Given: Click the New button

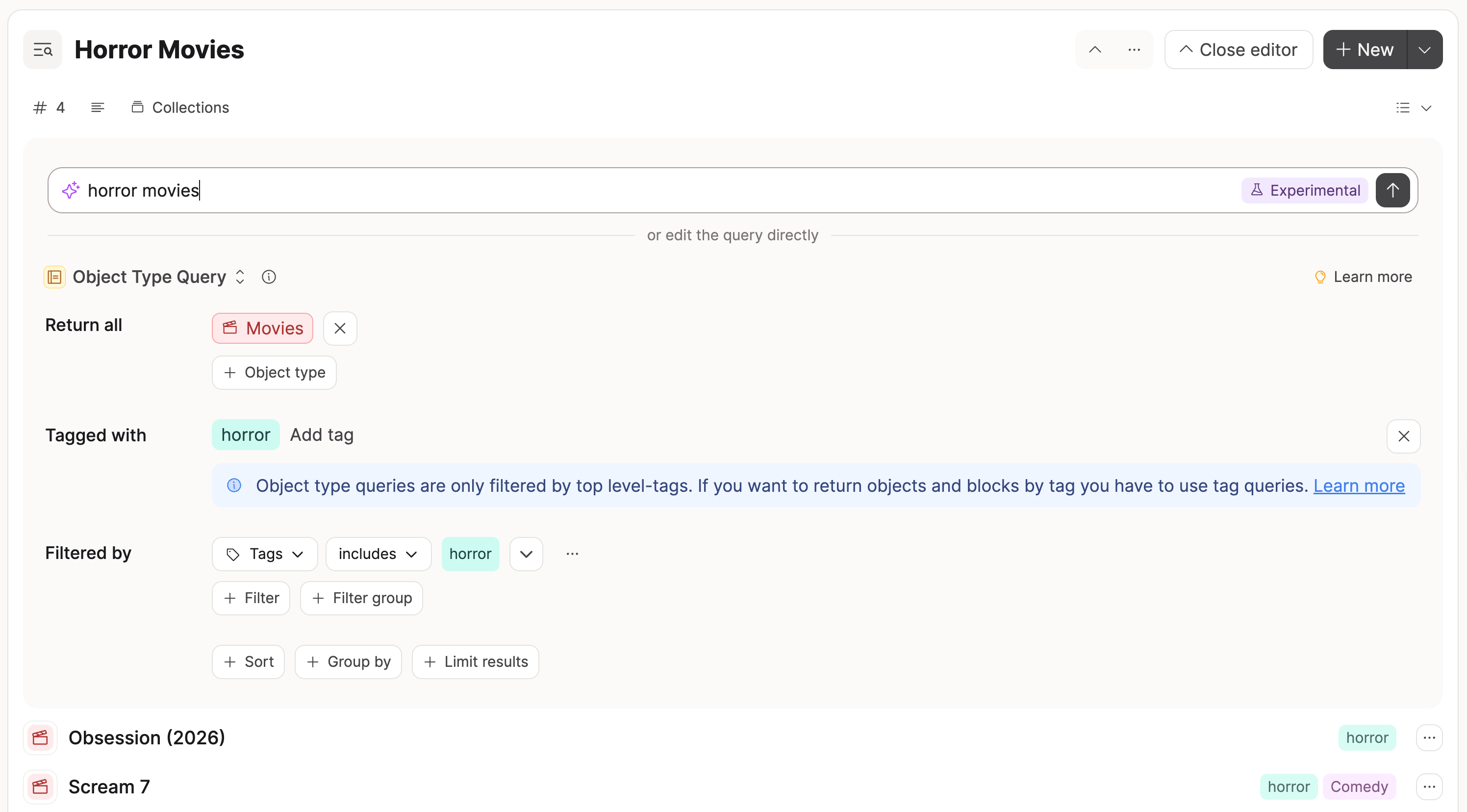Looking at the screenshot, I should (1365, 50).
